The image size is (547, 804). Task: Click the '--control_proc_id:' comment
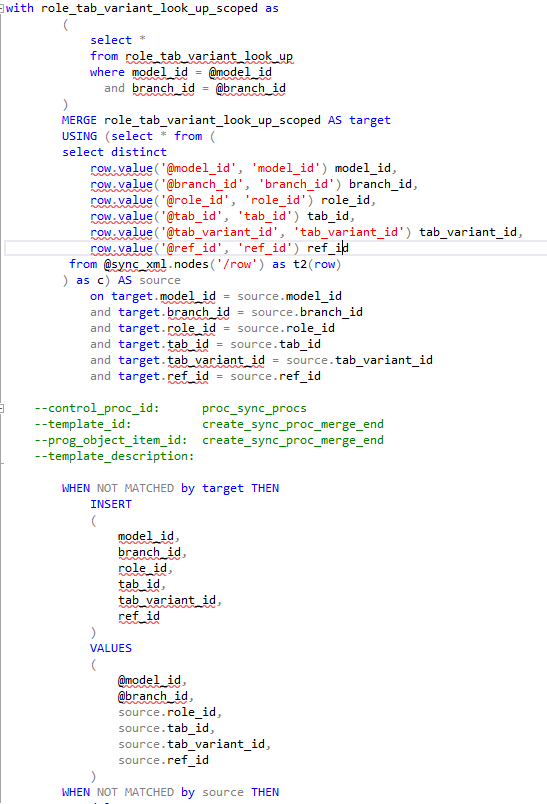97,408
